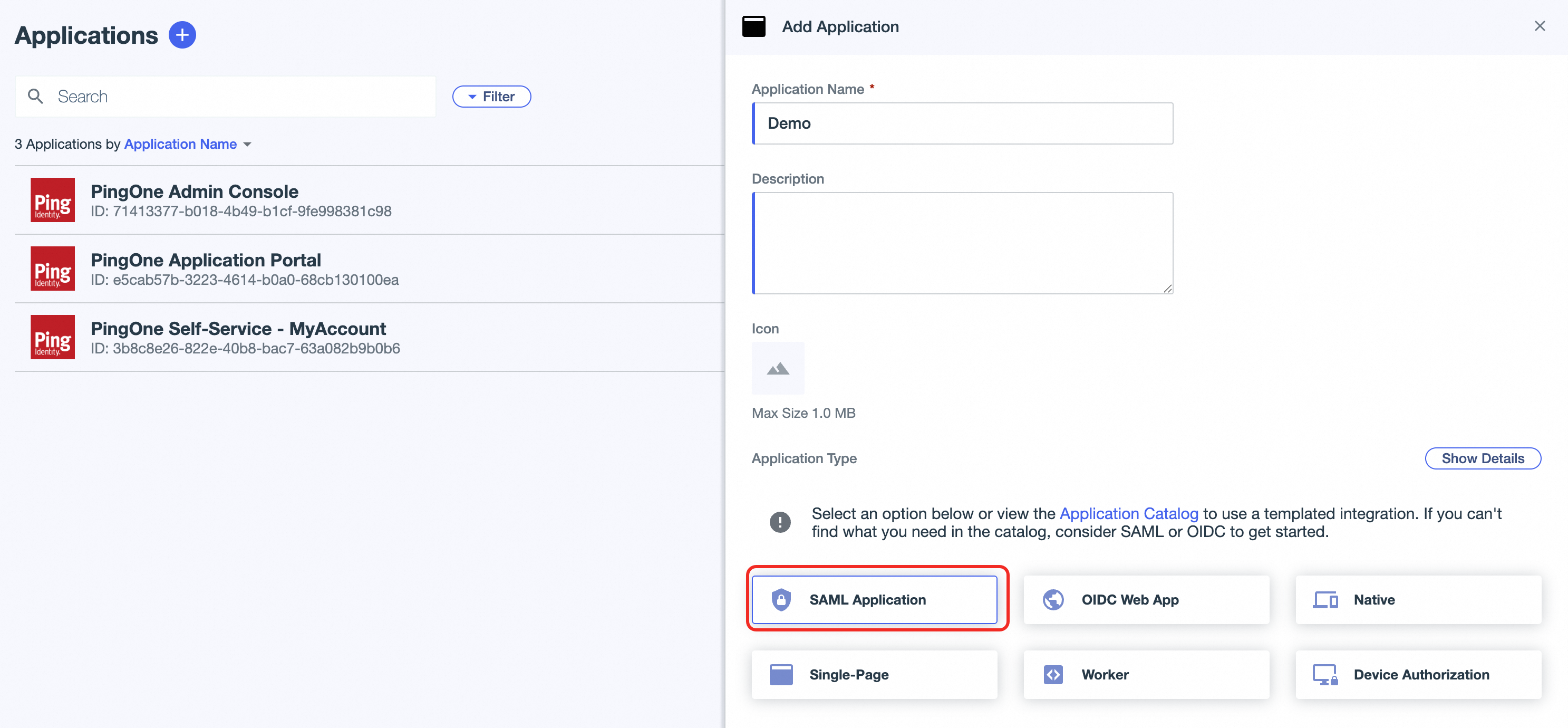Image resolution: width=1568 pixels, height=728 pixels.
Task: Select the SAML Application type
Action: 874,599
